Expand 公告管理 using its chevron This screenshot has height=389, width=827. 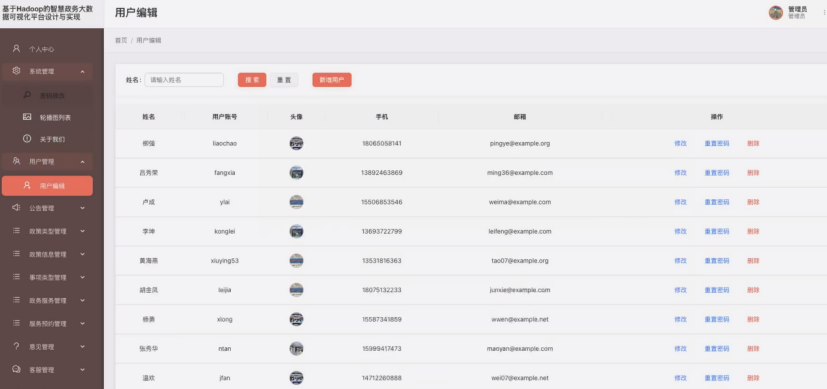pos(83,208)
